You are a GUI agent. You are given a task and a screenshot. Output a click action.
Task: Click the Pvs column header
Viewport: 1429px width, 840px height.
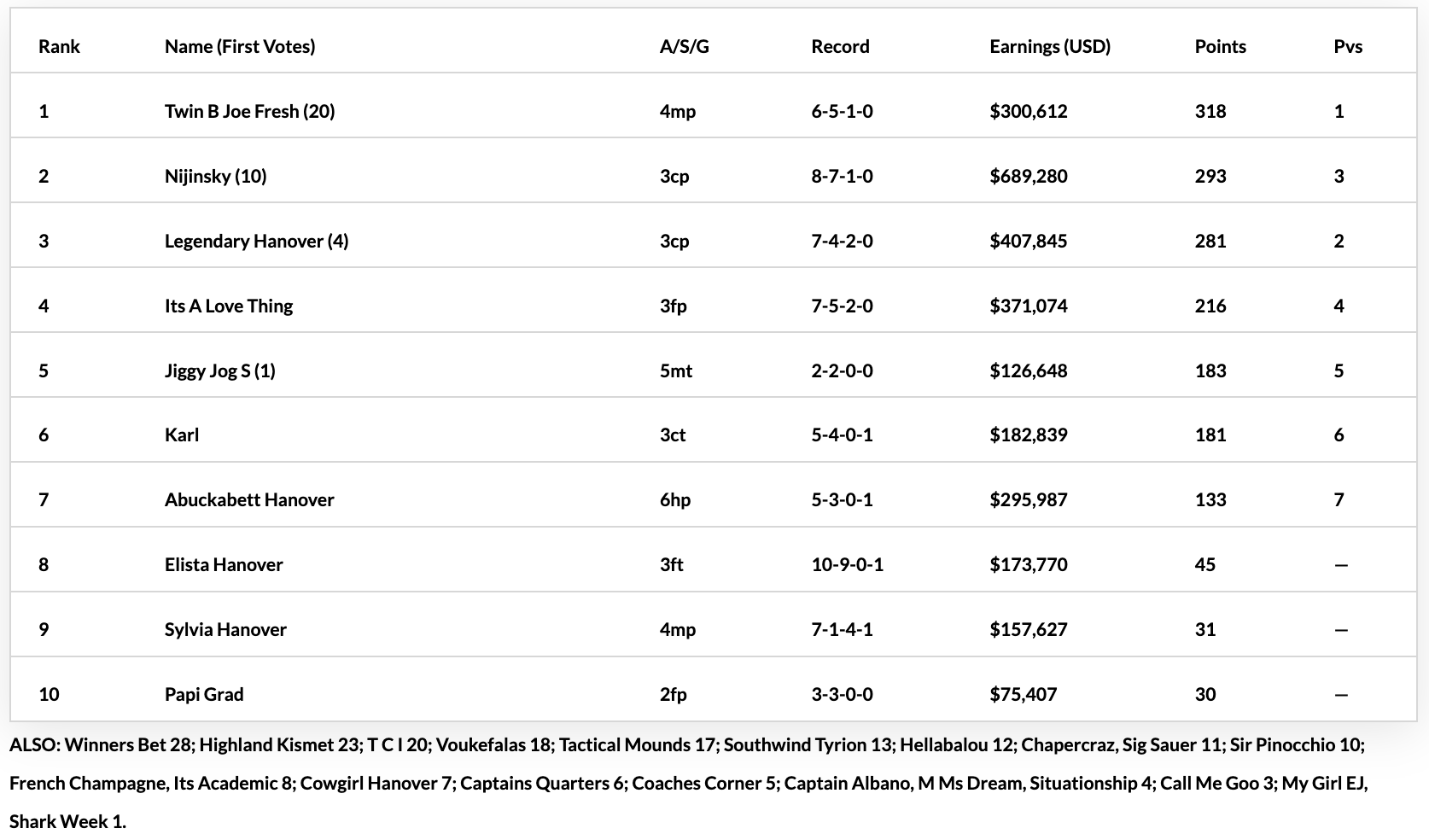pyautogui.click(x=1348, y=46)
